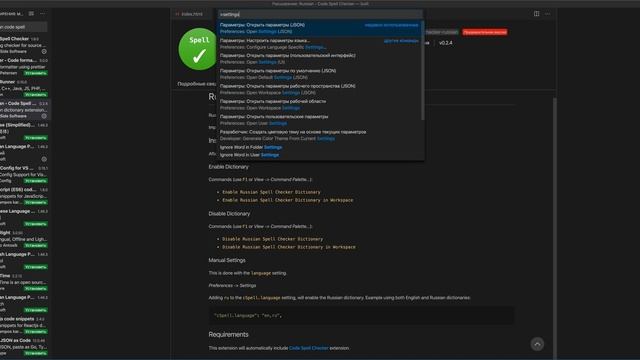Focus the extensions search box
This screenshot has height=360, width=640.
pyautogui.click(x=23, y=27)
